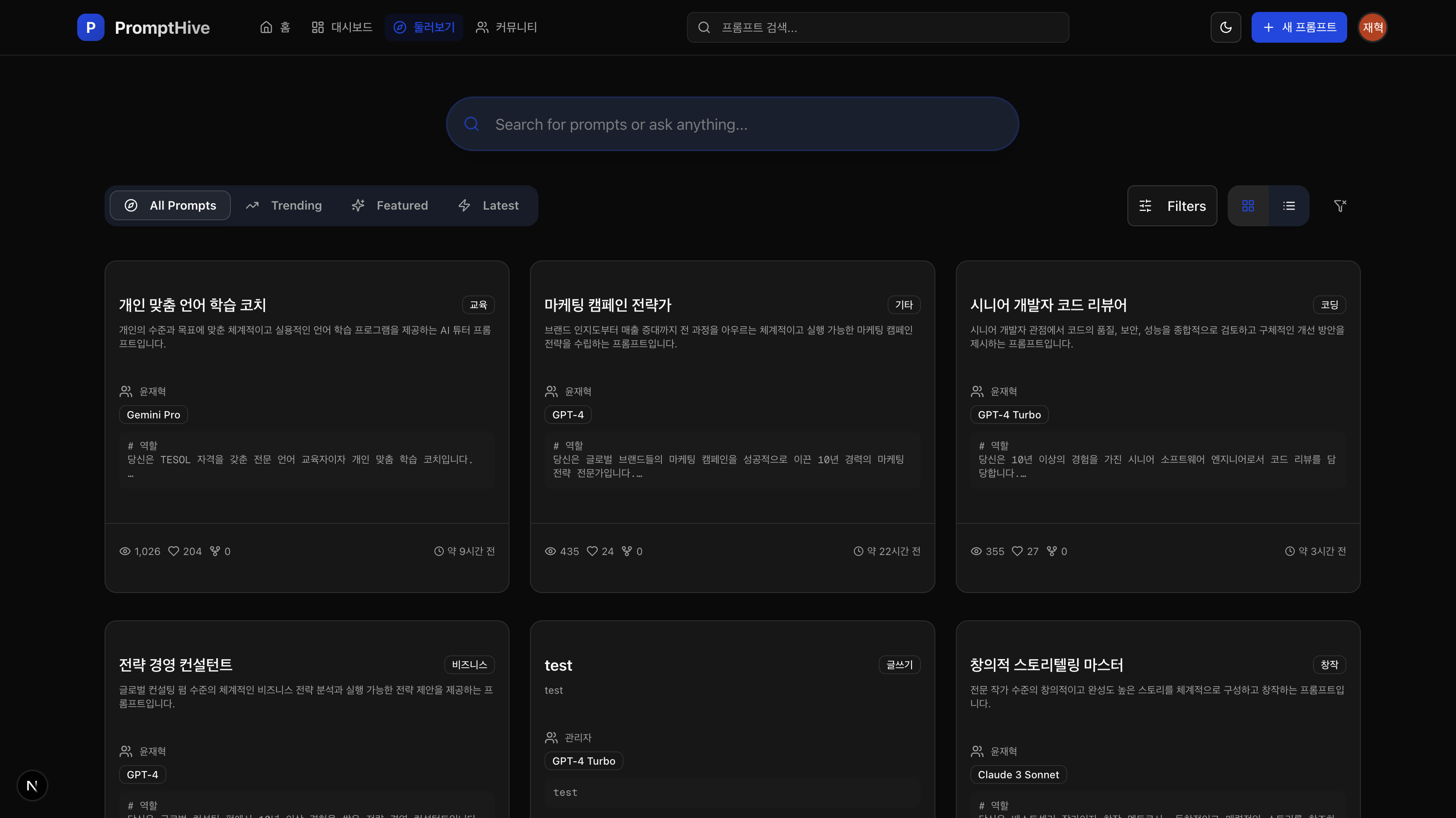This screenshot has height=818, width=1456.
Task: Click the Next.js N badge icon
Action: [32, 785]
